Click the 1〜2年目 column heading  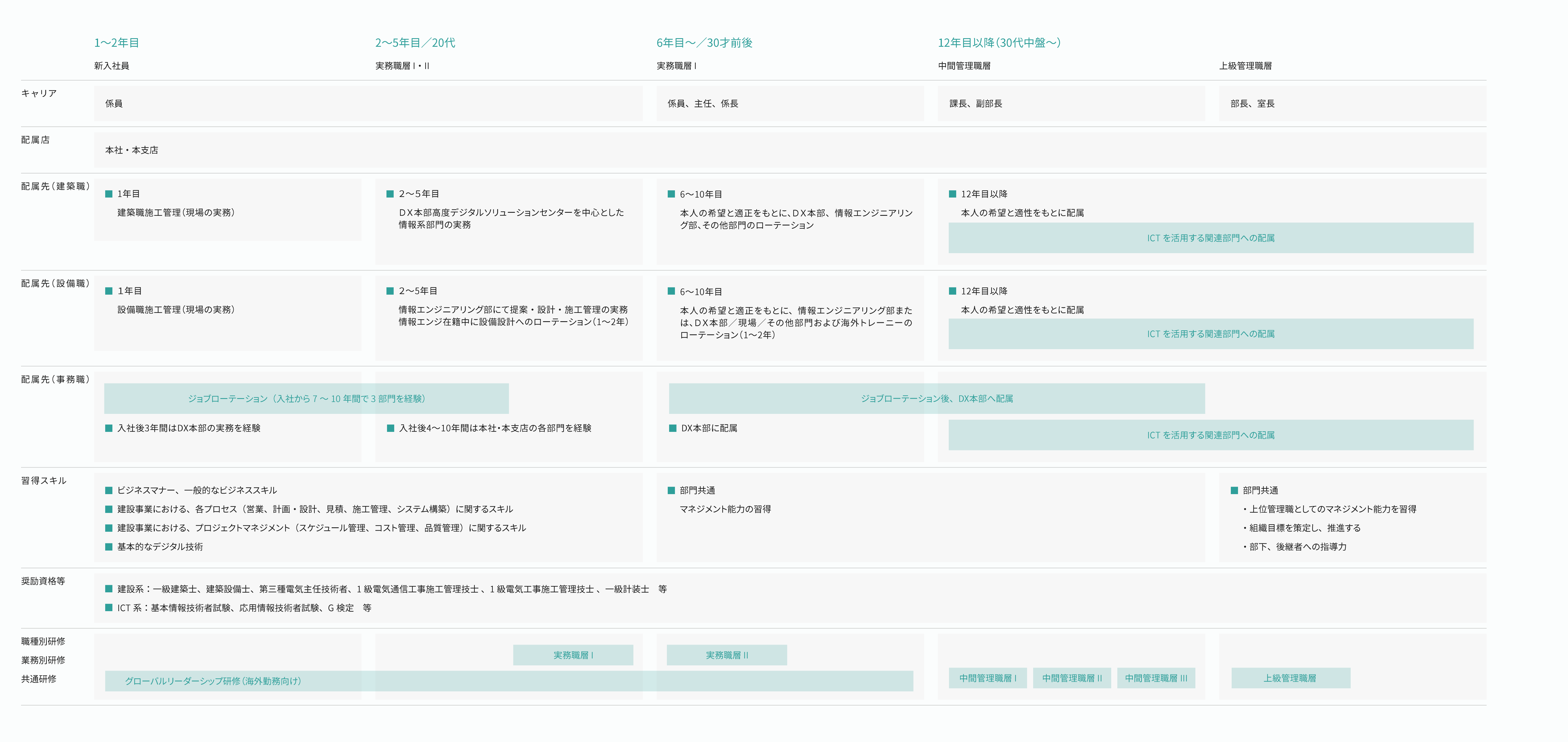pos(116,43)
